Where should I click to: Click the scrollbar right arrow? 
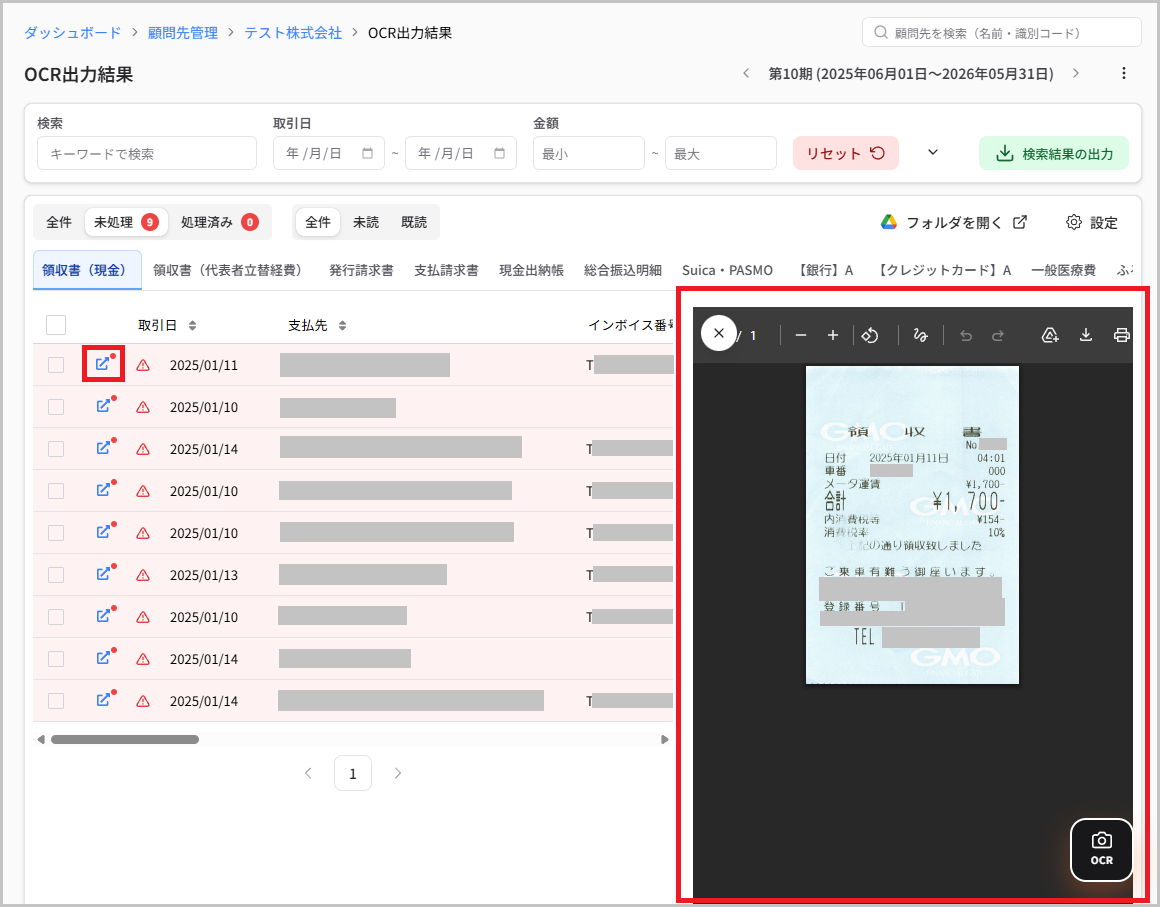664,739
